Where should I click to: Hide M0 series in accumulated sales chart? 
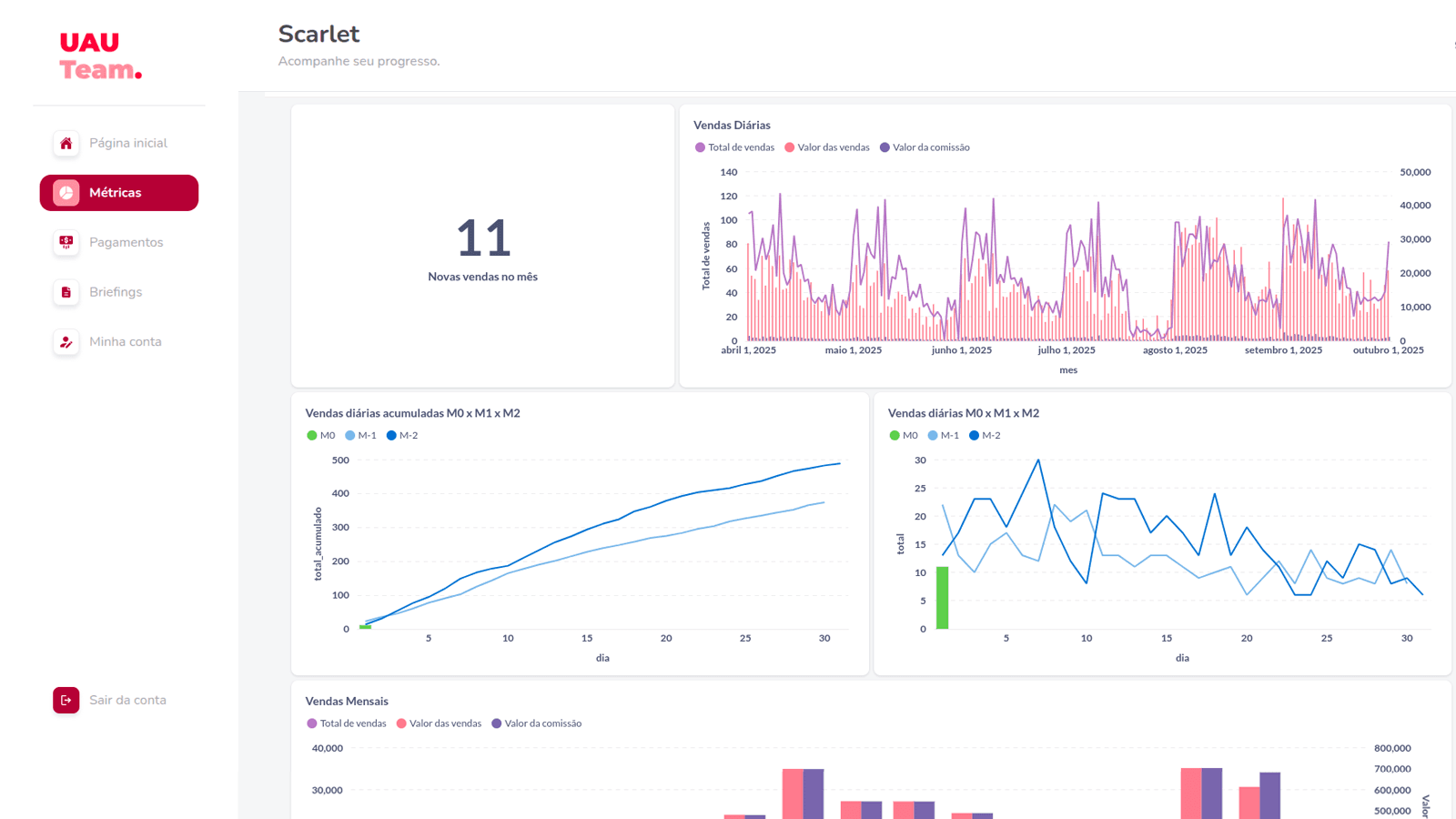click(x=321, y=436)
